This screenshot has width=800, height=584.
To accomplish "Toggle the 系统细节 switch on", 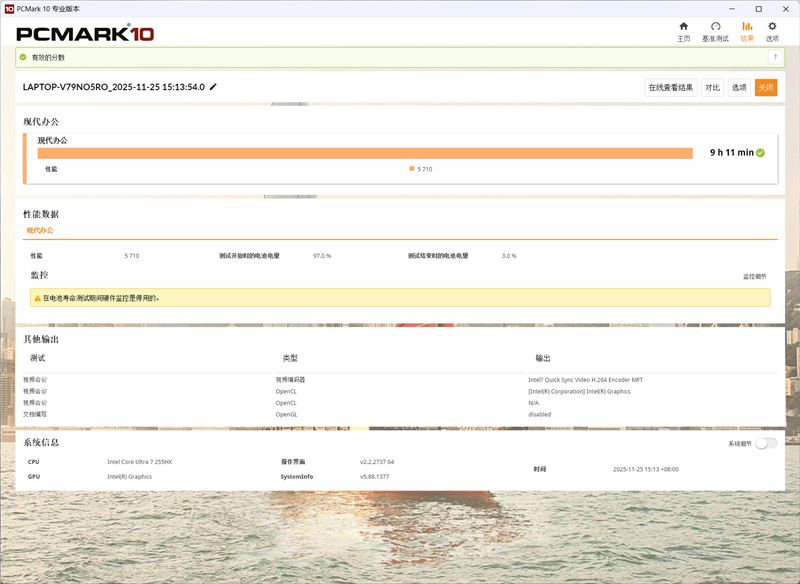I will 766,443.
